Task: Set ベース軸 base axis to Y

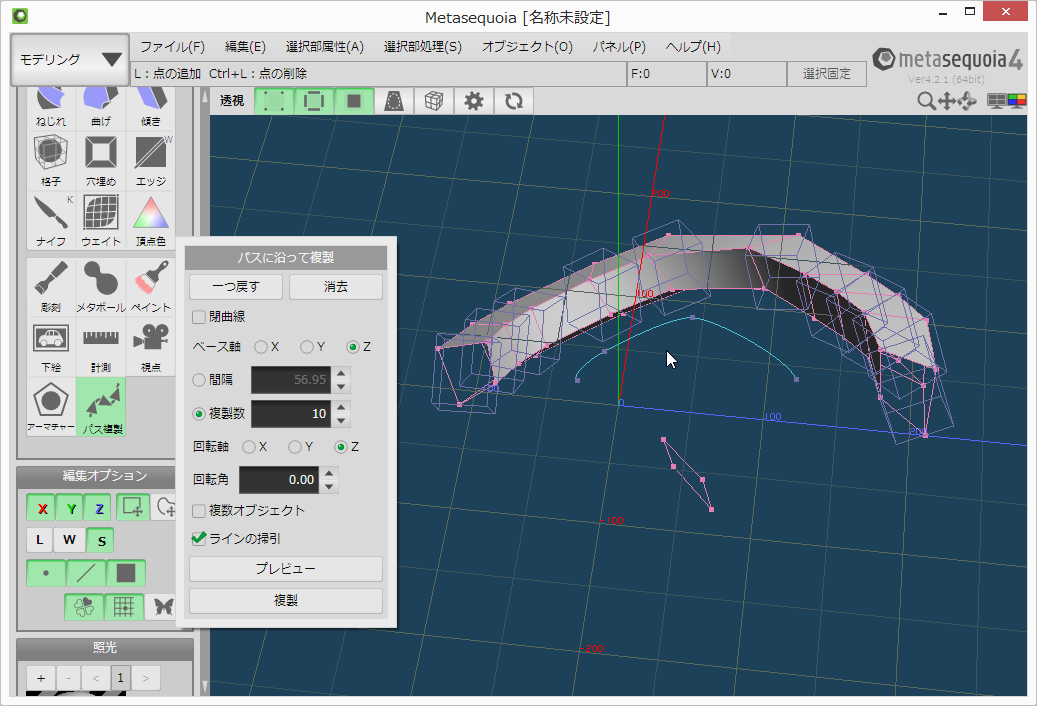Action: click(x=306, y=347)
